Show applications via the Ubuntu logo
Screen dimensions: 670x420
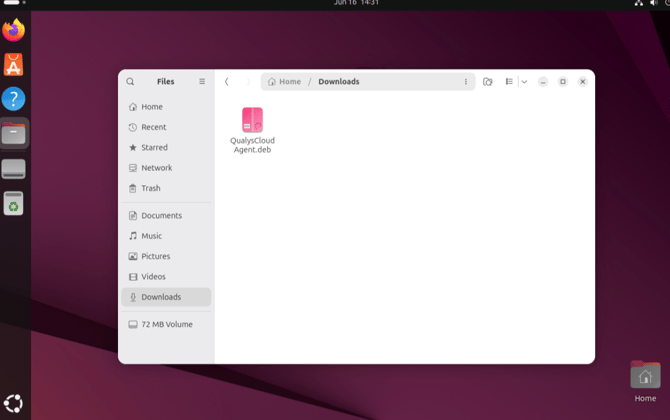tap(13, 403)
